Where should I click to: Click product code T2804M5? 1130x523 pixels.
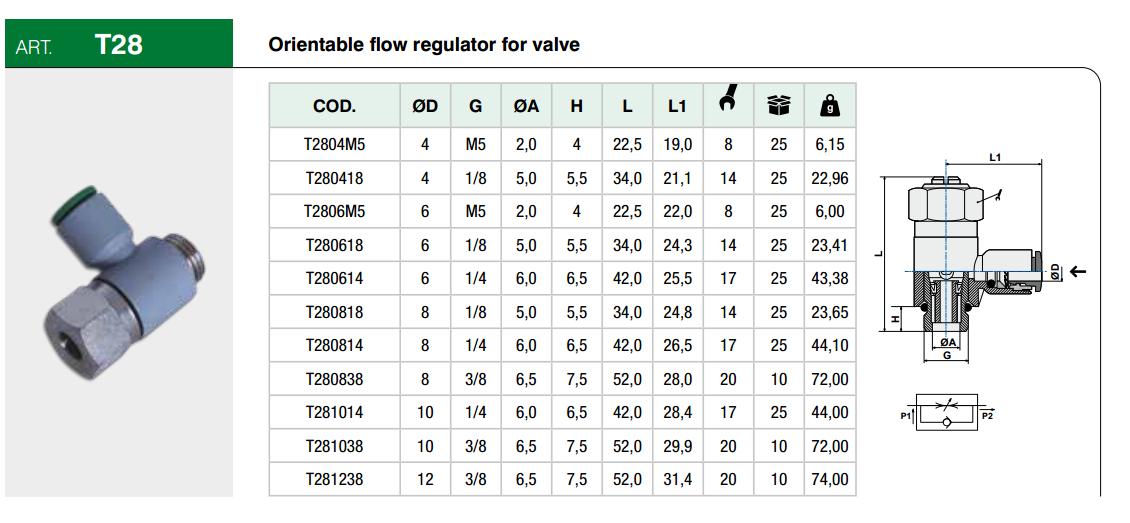(334, 144)
